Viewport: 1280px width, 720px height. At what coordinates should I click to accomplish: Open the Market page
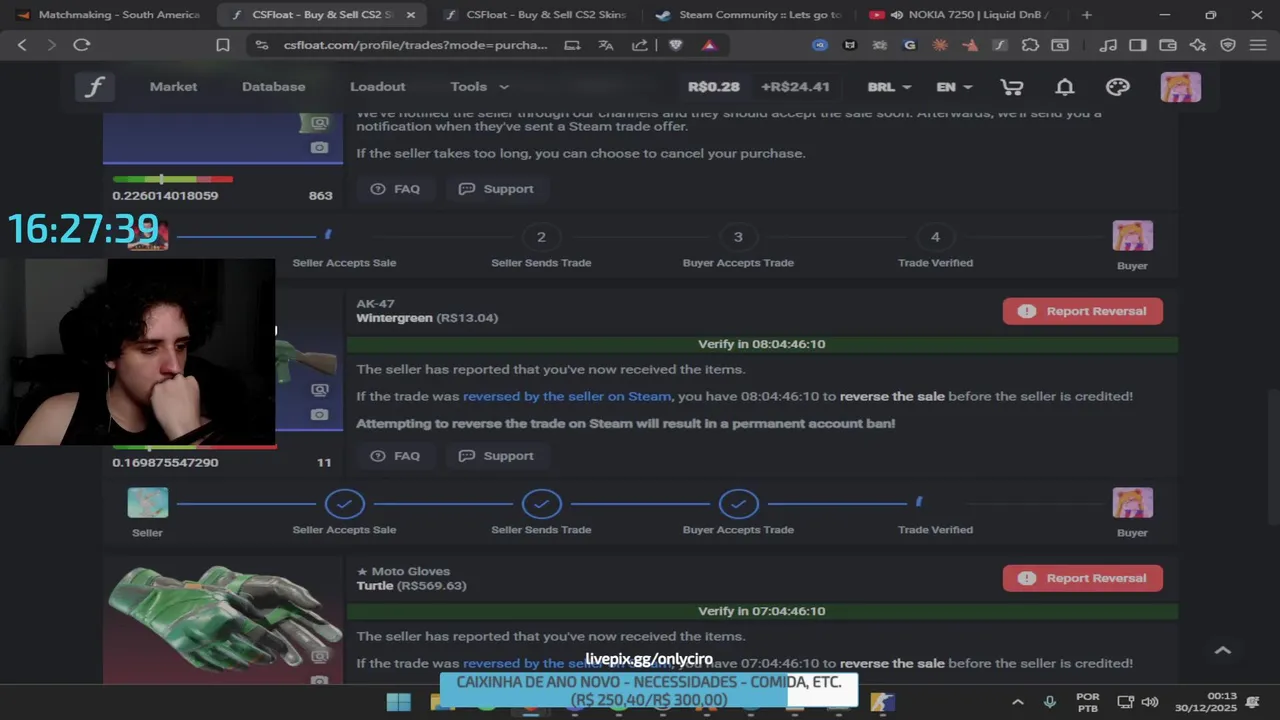point(173,87)
